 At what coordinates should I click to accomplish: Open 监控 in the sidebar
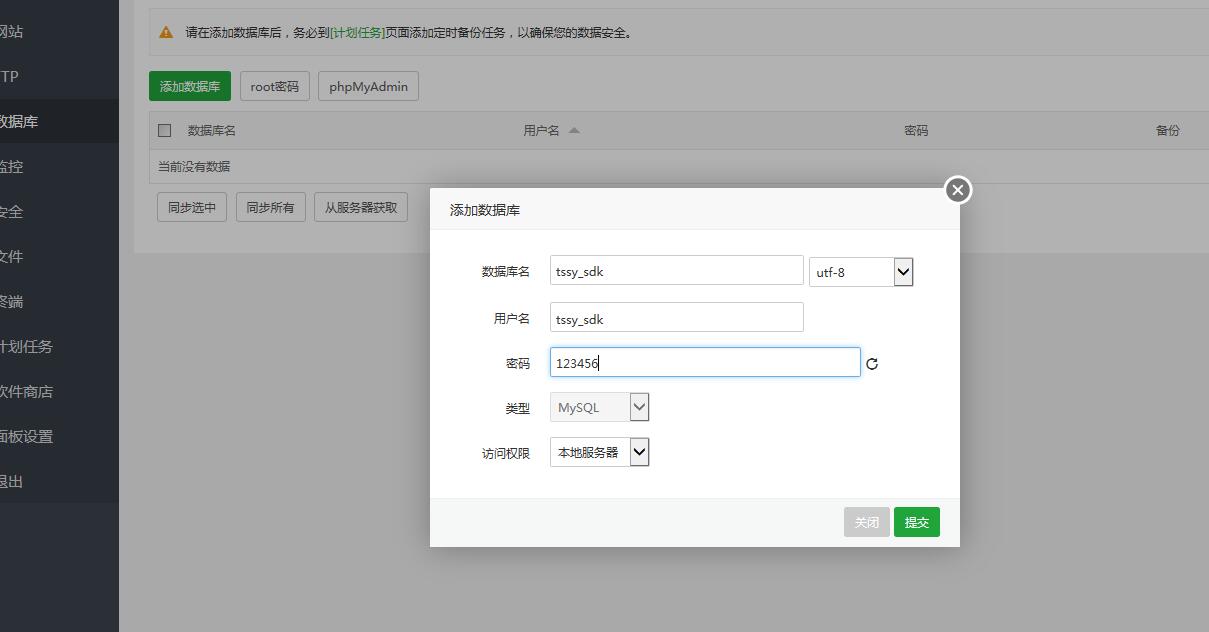pos(12,166)
